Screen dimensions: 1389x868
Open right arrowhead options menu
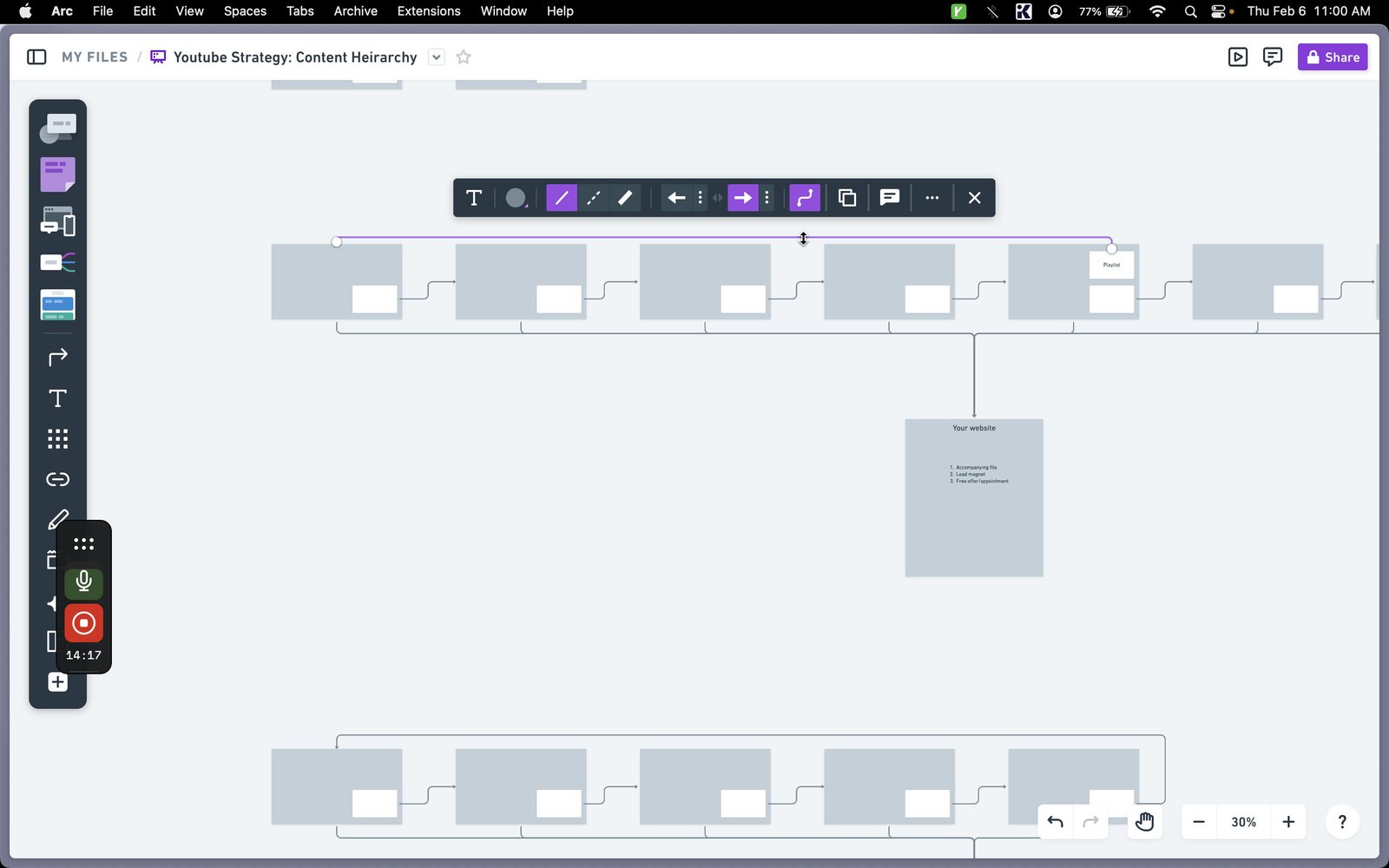coord(767,198)
